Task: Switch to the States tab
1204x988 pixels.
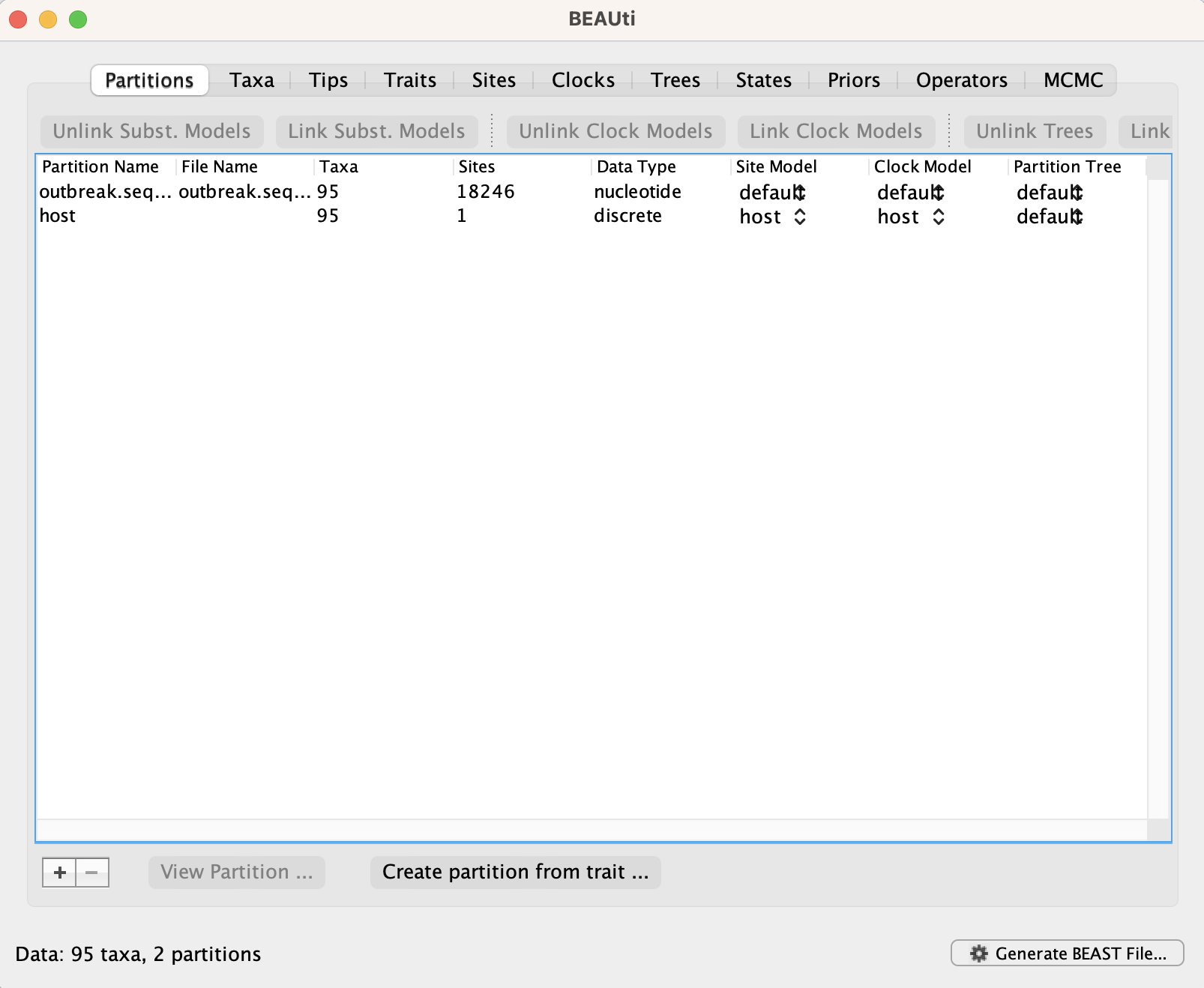Action: click(x=763, y=80)
